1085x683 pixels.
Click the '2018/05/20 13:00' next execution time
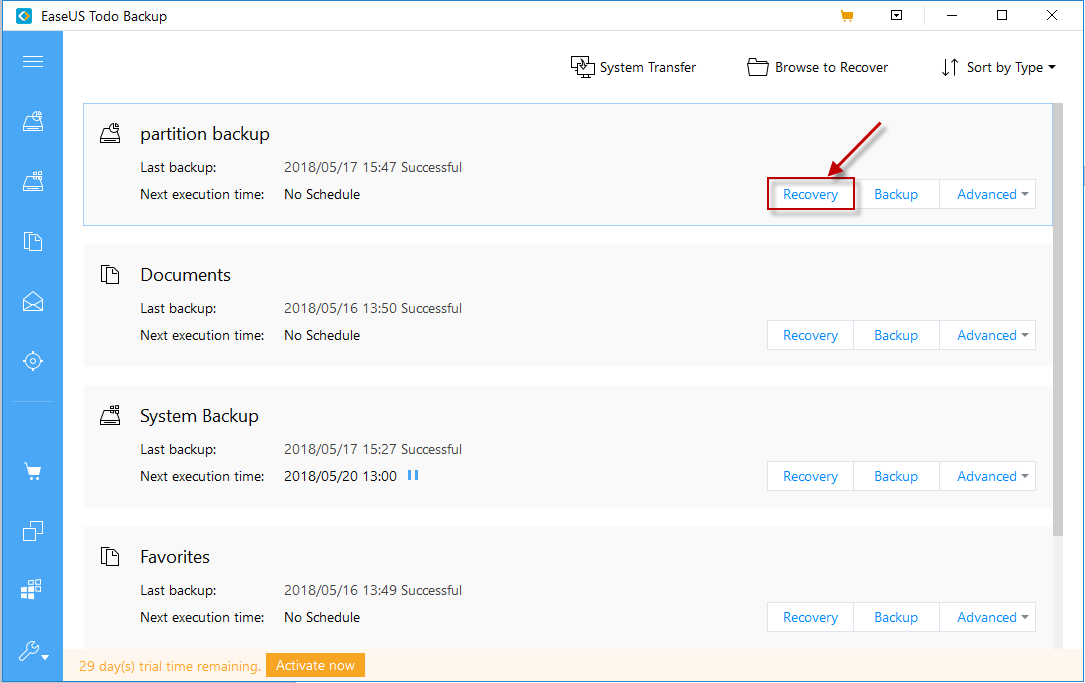[x=340, y=477]
